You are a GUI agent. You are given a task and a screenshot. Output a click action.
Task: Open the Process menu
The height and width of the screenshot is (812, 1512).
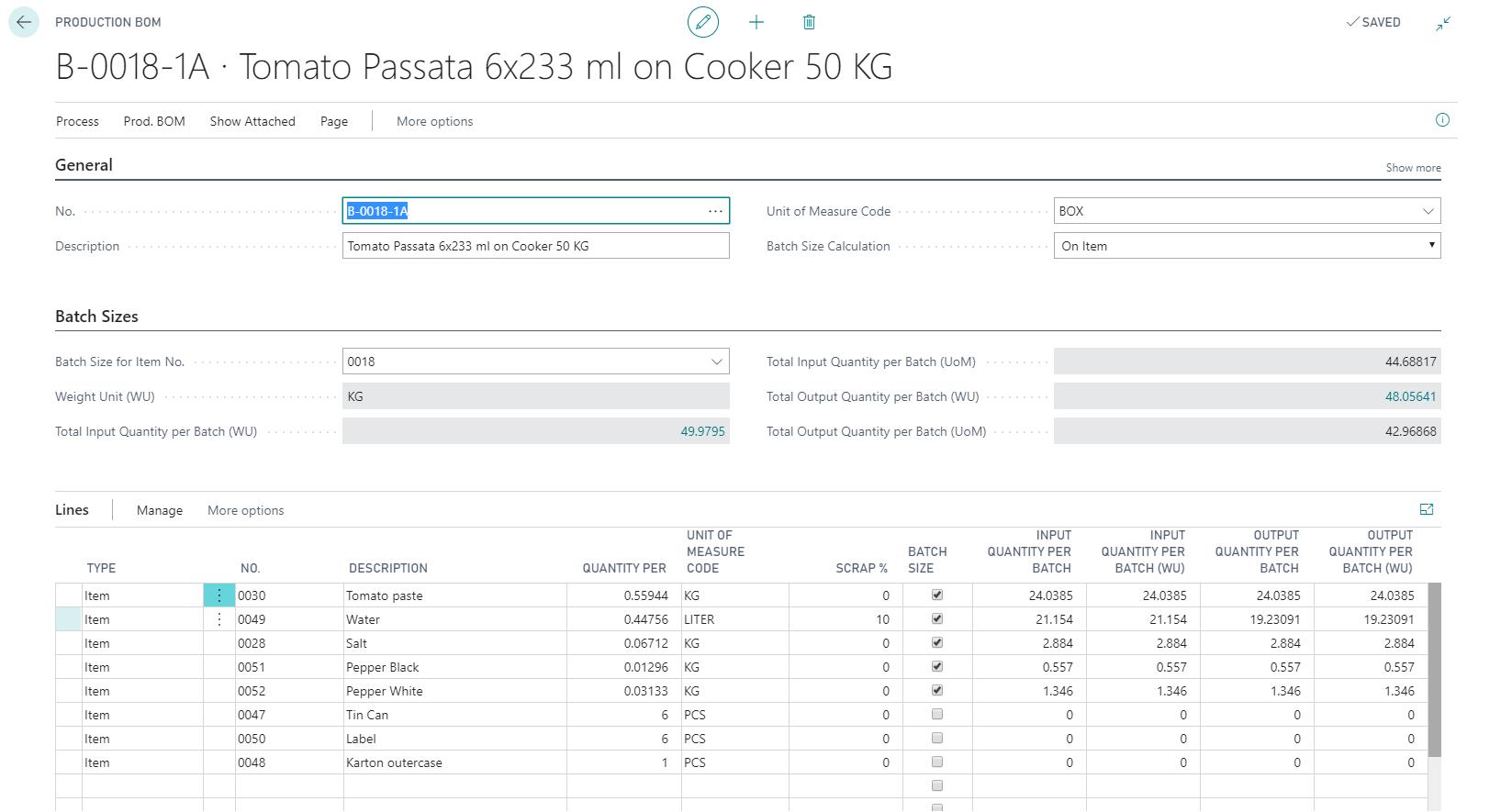[x=77, y=121]
